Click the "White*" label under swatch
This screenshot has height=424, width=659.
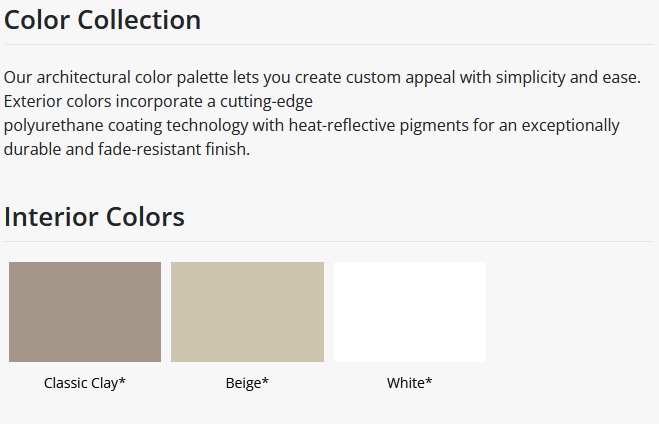[x=410, y=383]
